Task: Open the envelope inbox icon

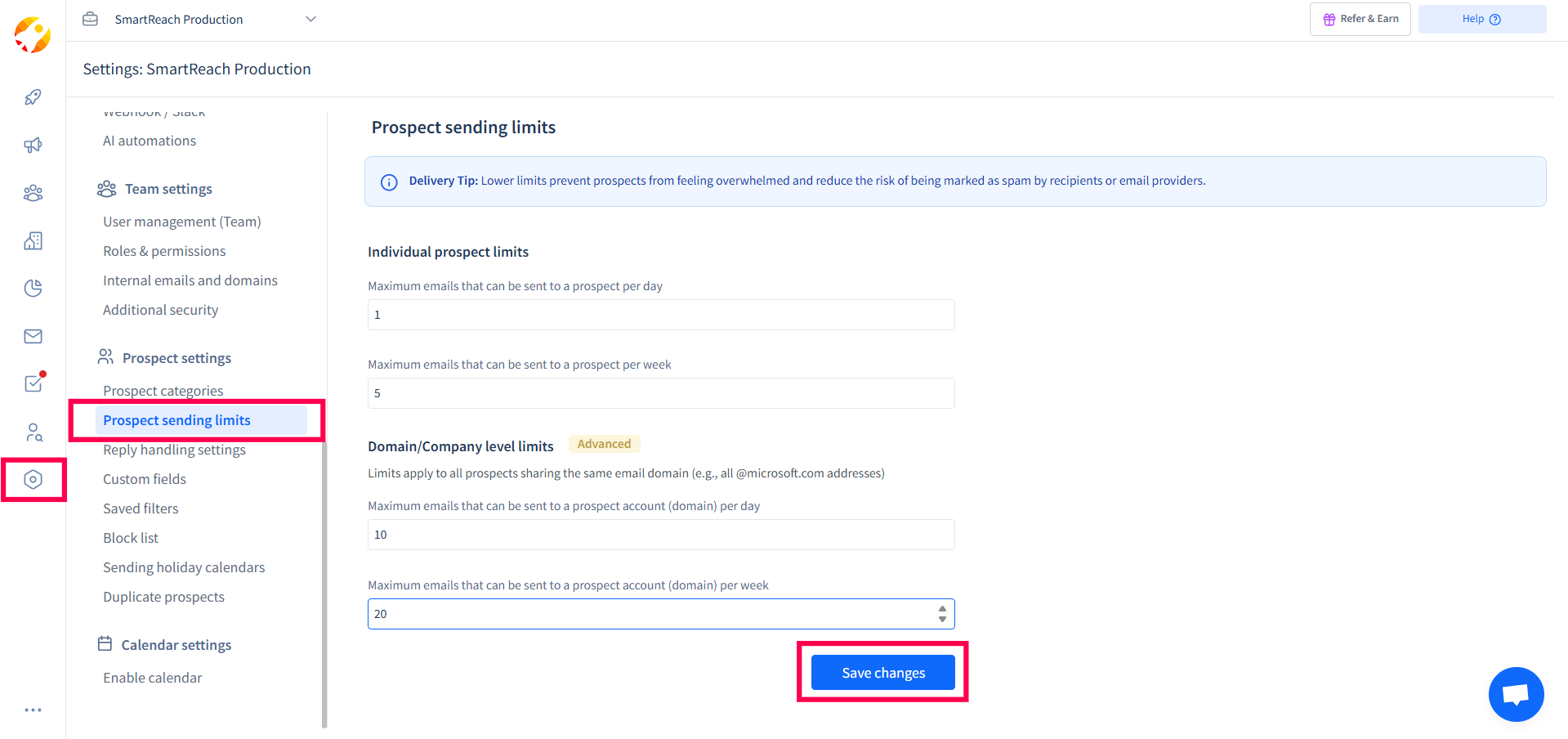Action: coord(33,336)
